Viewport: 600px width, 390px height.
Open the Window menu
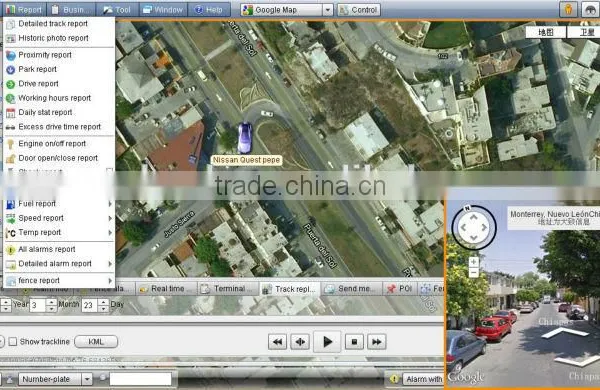coord(163,10)
